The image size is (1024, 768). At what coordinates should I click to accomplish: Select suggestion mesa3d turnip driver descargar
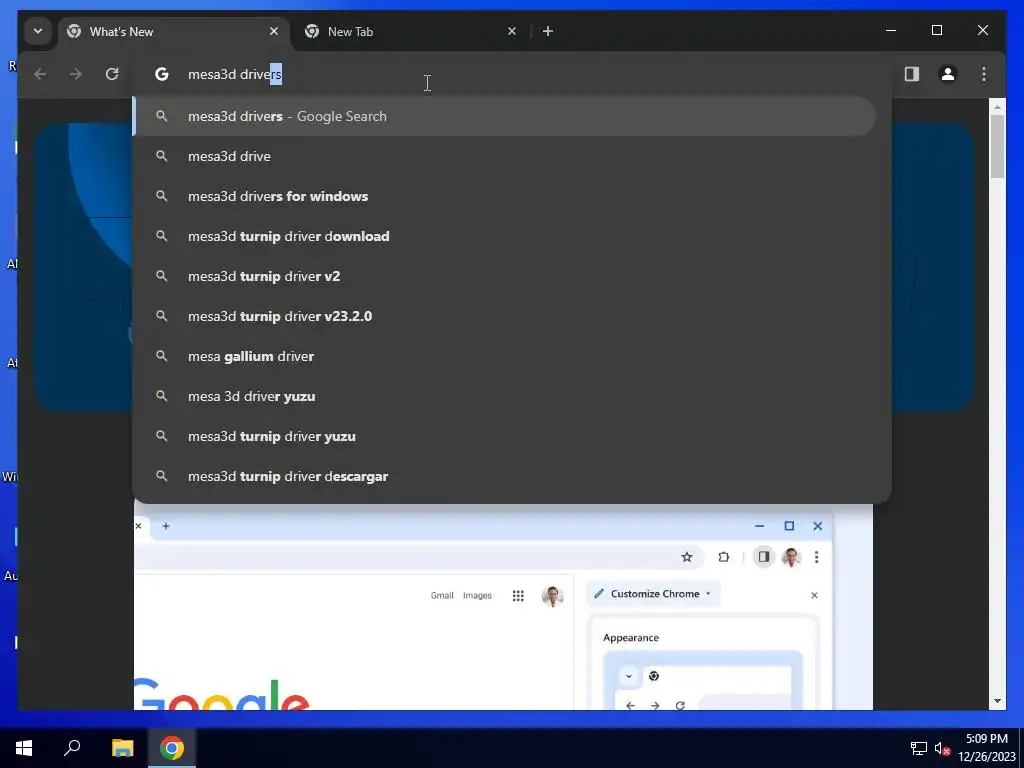click(504, 476)
